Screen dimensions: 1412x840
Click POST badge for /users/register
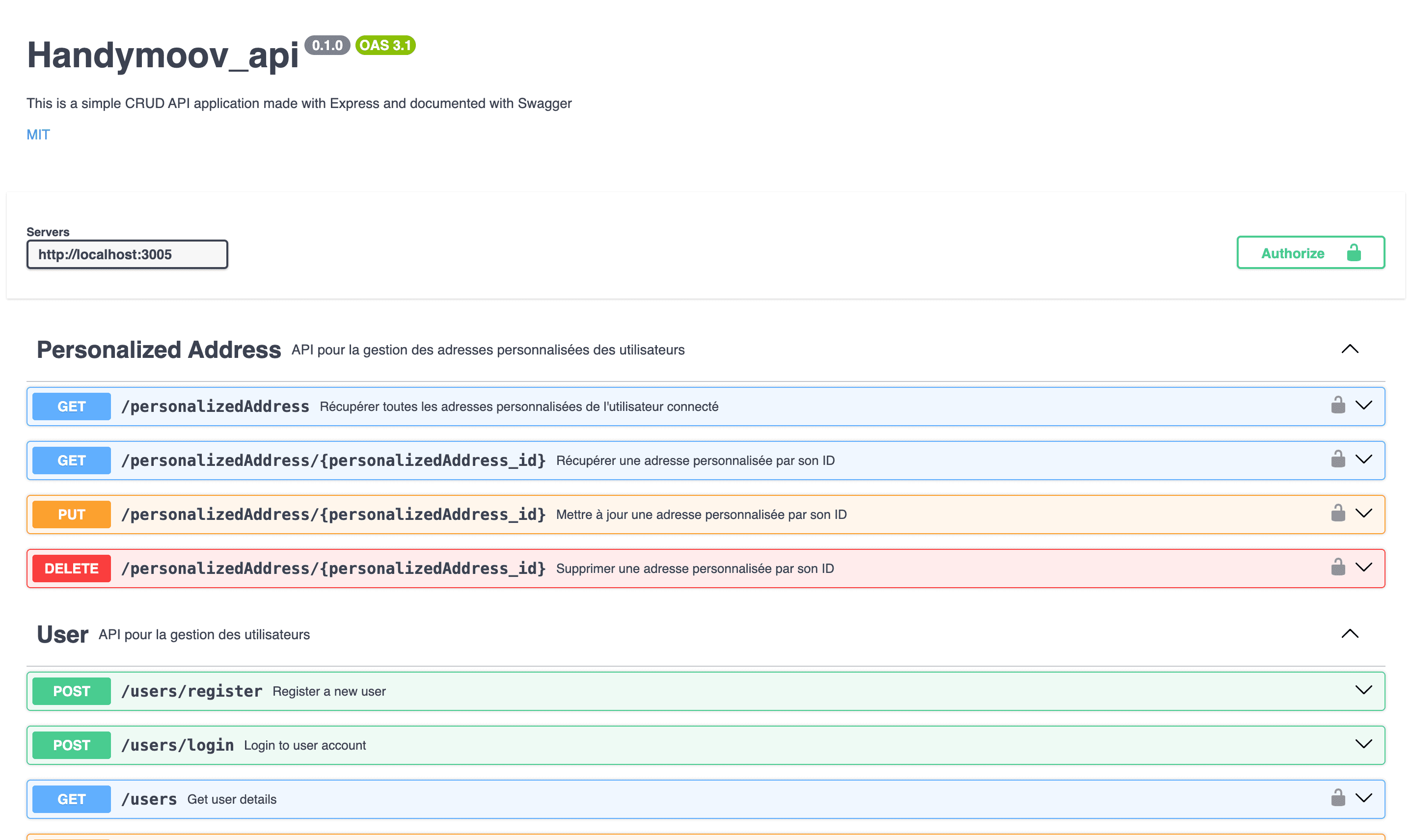(x=71, y=691)
